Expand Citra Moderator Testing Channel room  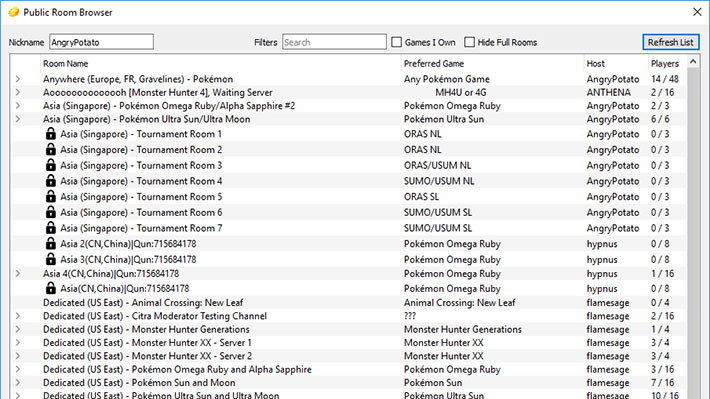pos(18,316)
